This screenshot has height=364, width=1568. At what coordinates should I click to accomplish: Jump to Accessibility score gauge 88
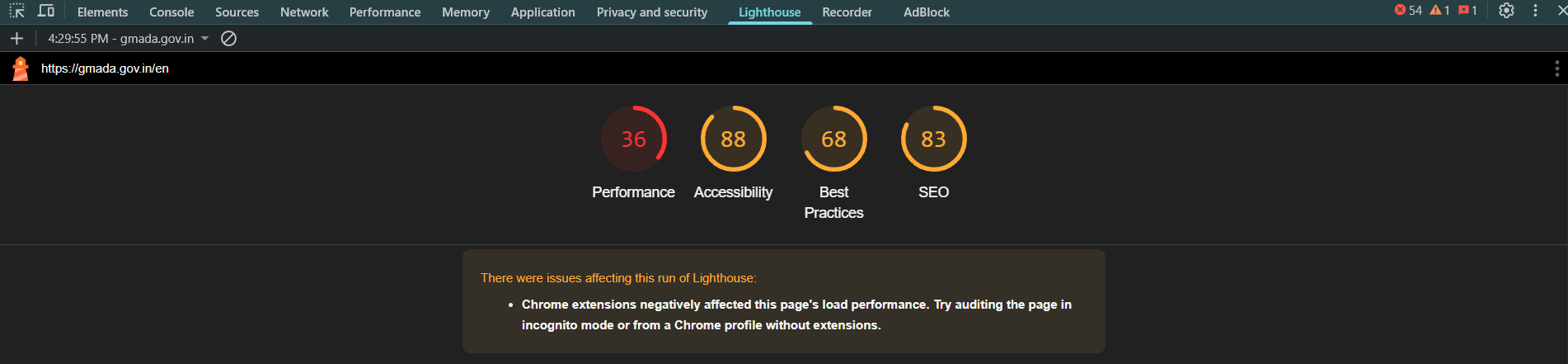pyautogui.click(x=733, y=139)
